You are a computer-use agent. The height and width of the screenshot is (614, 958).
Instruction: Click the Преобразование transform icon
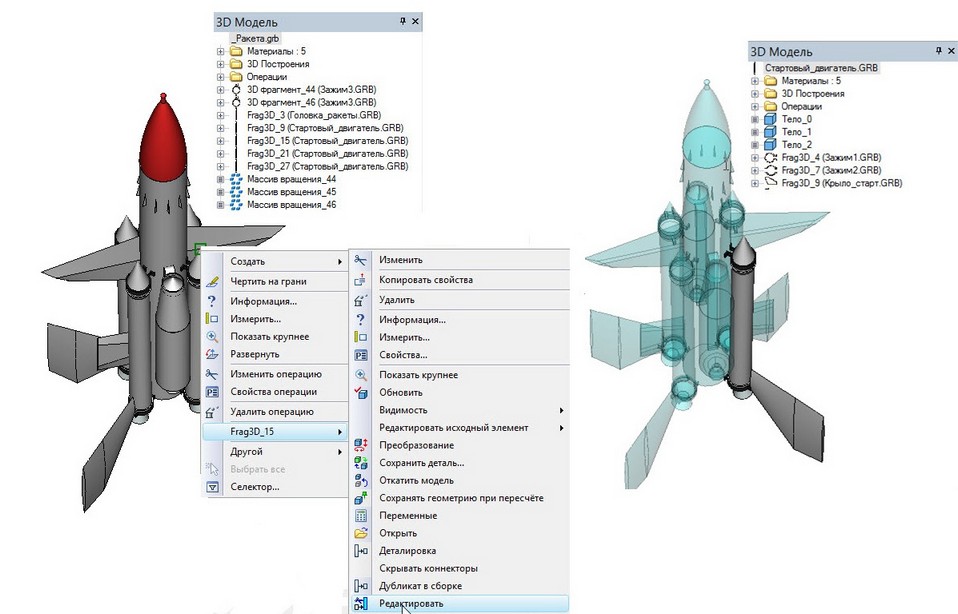click(x=361, y=445)
